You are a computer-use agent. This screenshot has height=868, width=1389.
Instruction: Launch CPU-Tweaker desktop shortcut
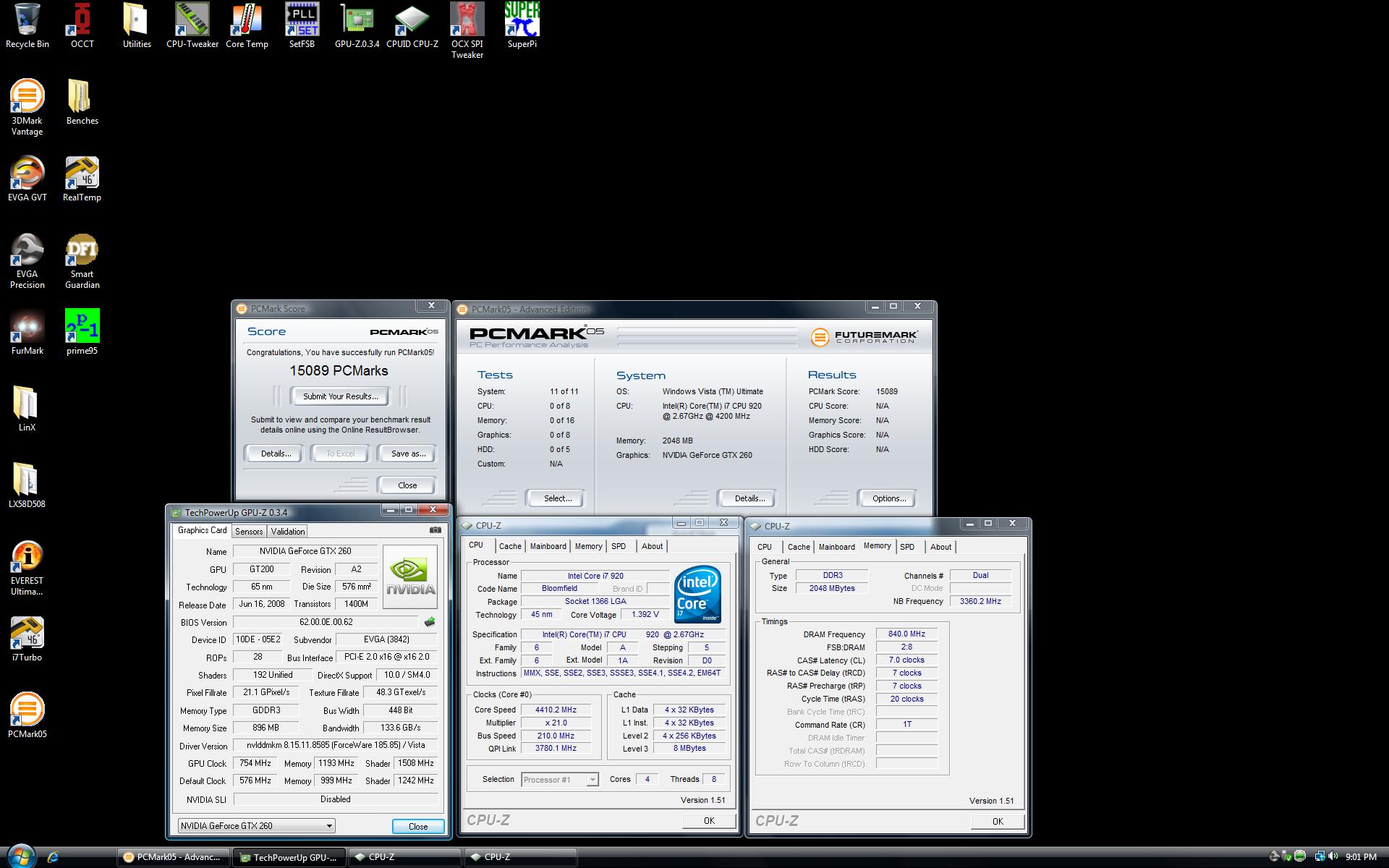(192, 25)
